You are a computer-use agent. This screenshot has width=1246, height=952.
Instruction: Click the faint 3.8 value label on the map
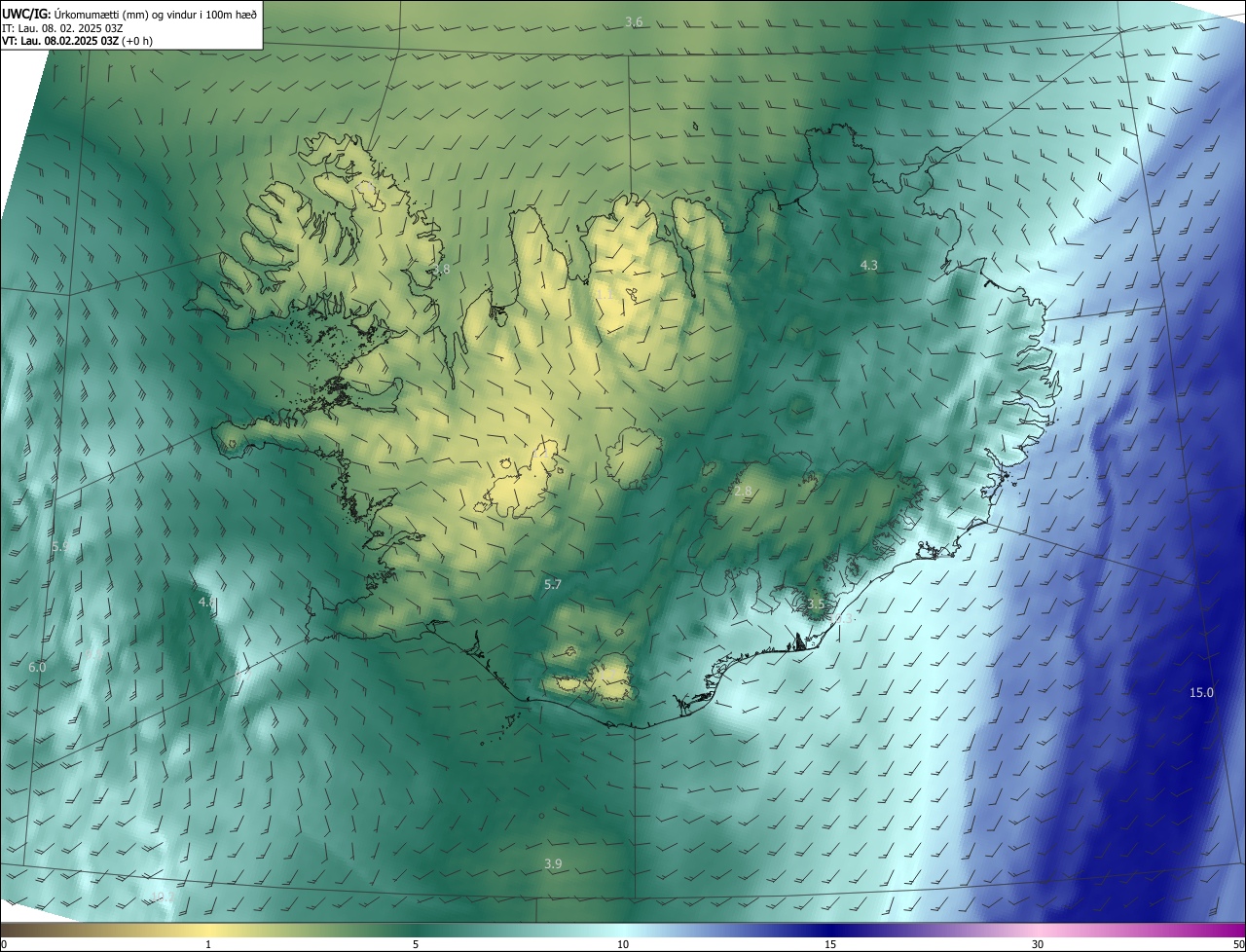point(441,269)
